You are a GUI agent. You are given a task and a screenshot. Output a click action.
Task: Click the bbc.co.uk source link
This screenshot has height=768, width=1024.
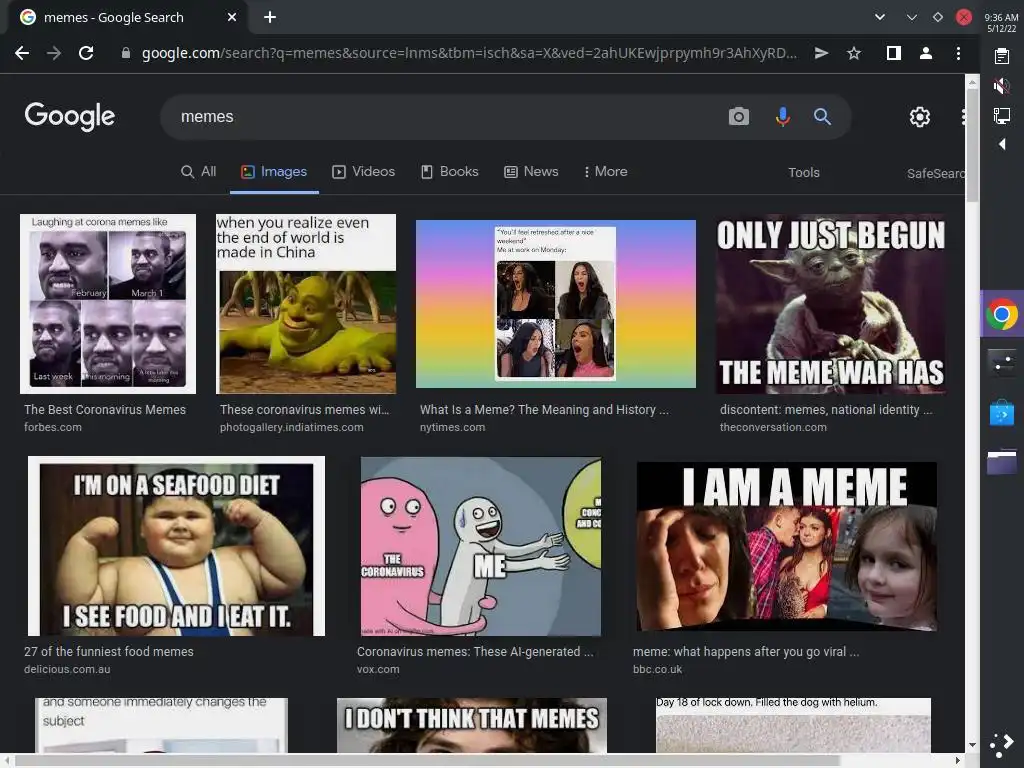[657, 669]
